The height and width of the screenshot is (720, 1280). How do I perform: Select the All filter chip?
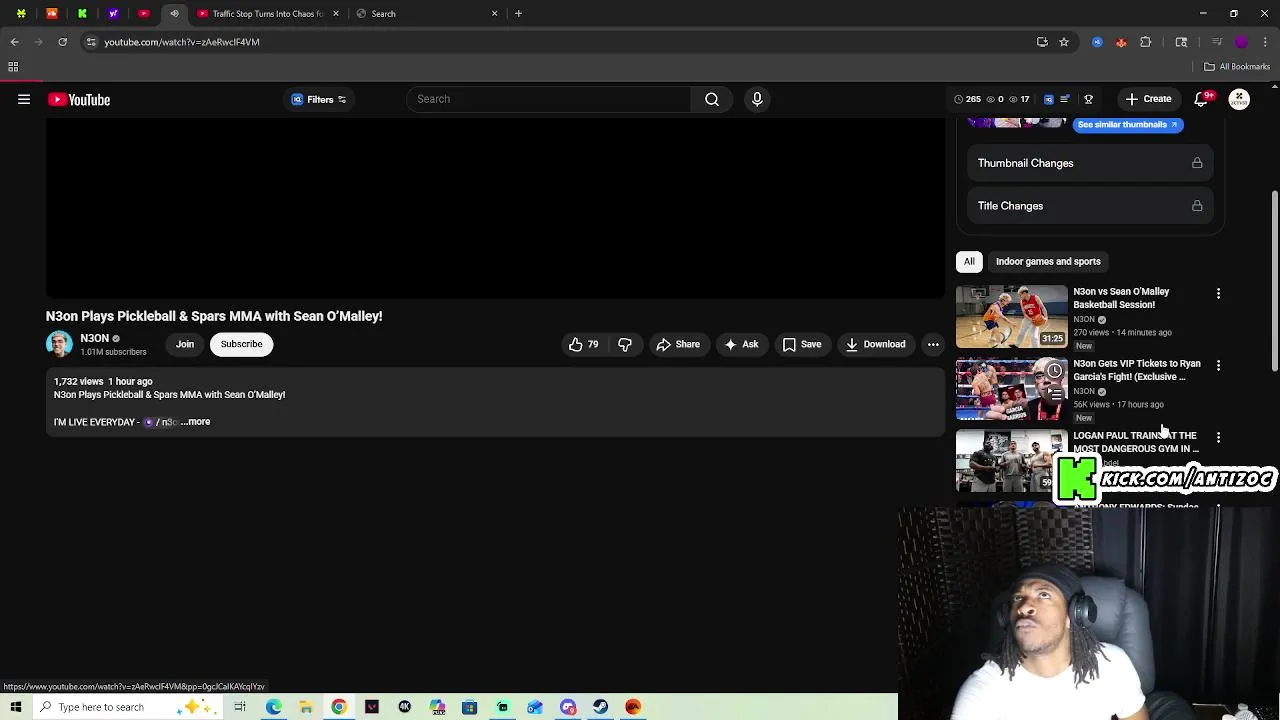(969, 261)
